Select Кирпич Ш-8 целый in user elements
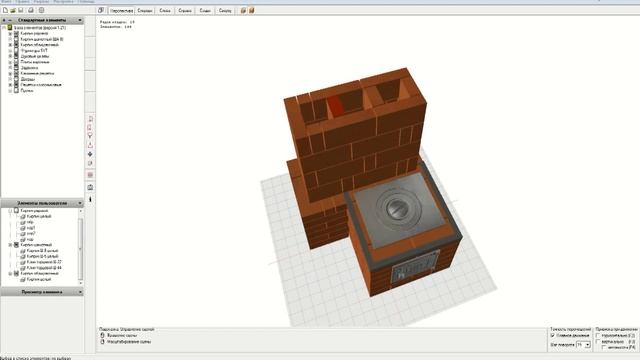This screenshot has width=640, height=360. pyautogui.click(x=42, y=251)
